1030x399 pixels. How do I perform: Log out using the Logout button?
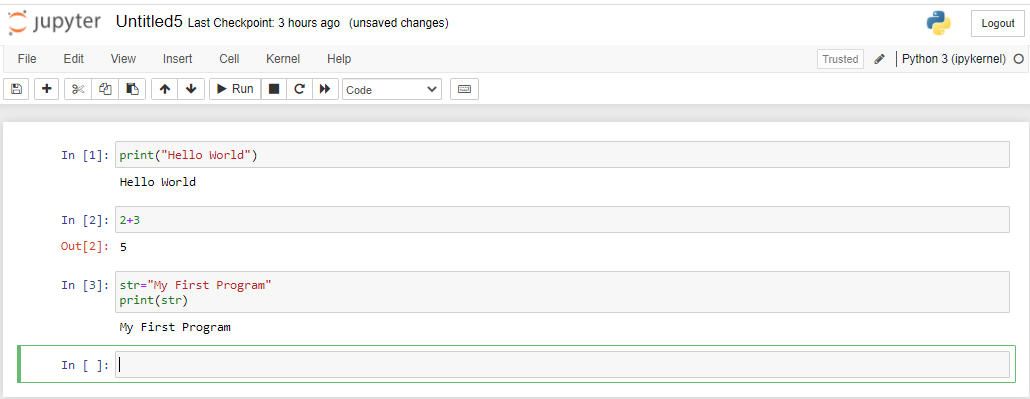click(x=998, y=23)
